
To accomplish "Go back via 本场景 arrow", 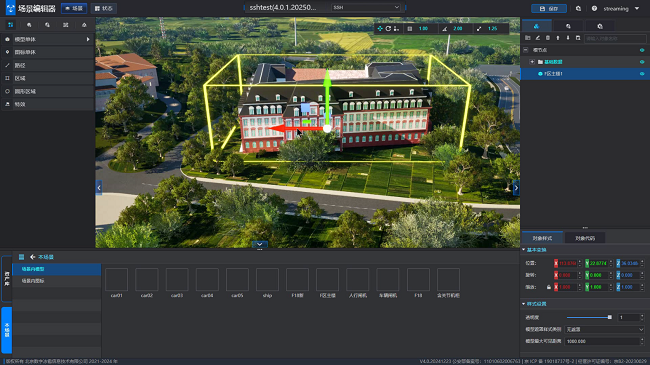I will 33,257.
